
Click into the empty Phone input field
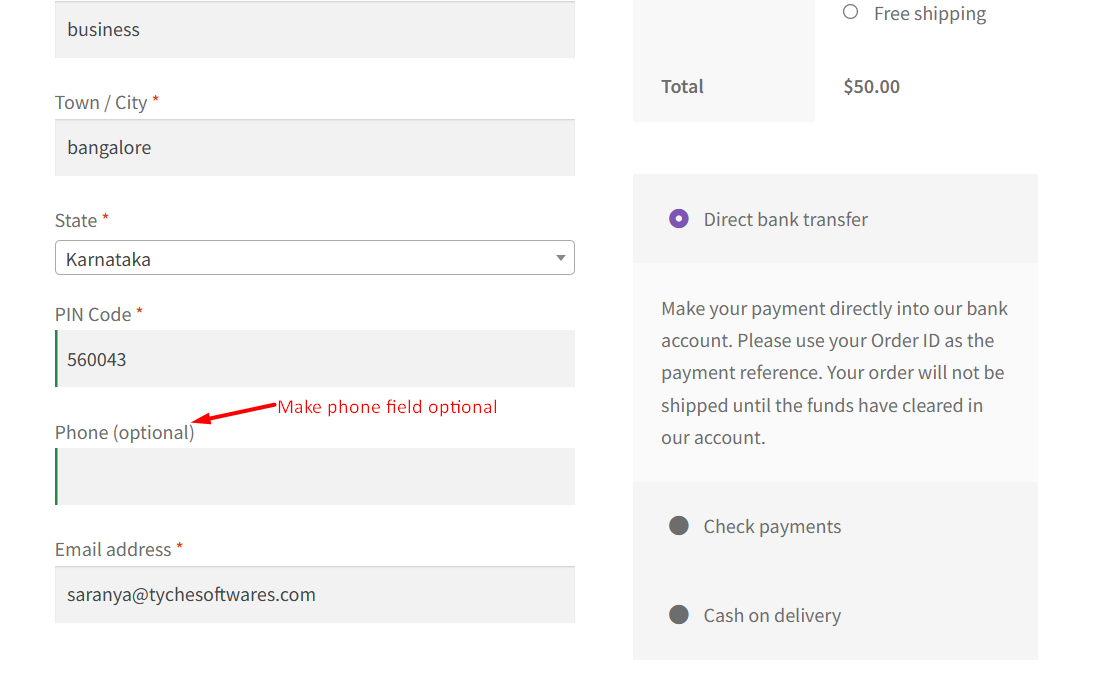314,477
